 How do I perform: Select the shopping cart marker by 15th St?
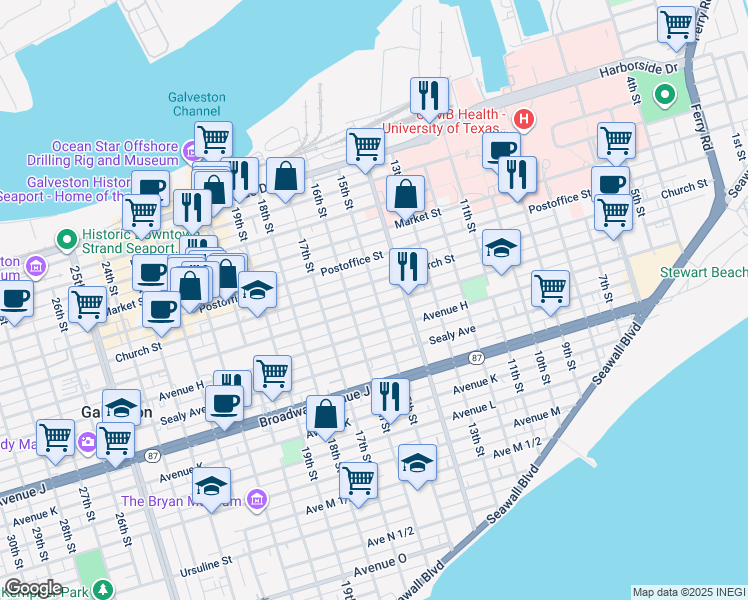[x=366, y=147]
